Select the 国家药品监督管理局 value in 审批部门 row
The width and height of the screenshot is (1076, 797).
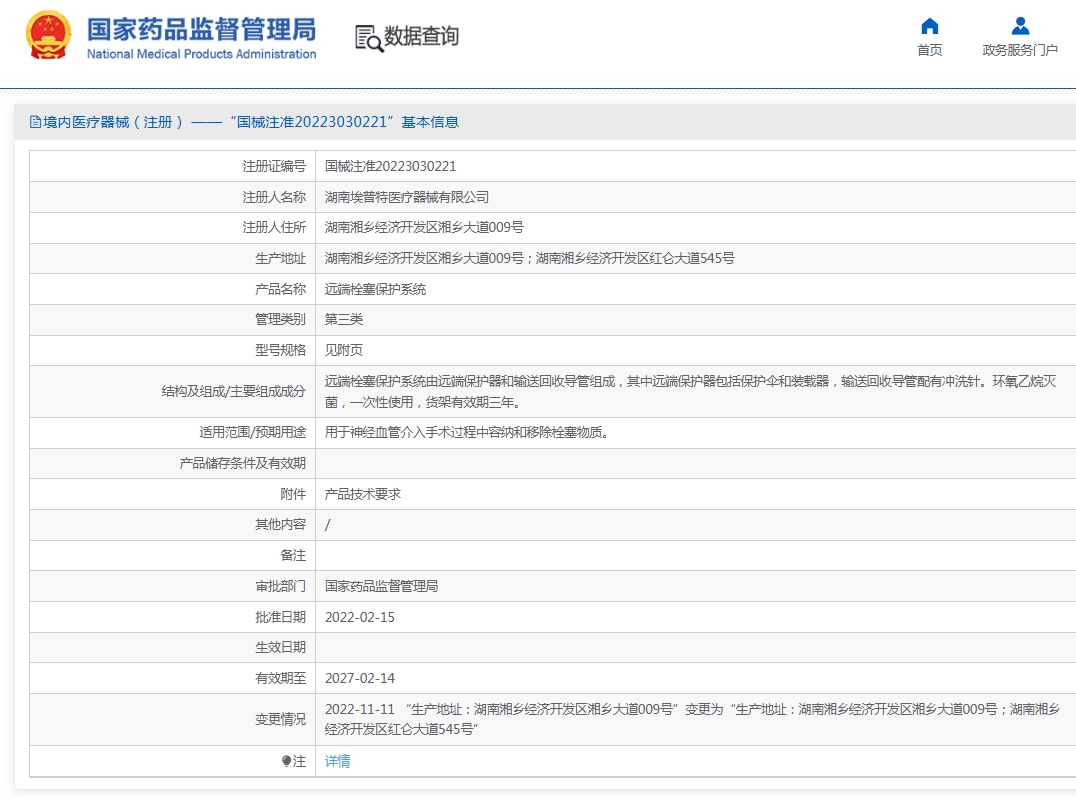click(x=382, y=586)
